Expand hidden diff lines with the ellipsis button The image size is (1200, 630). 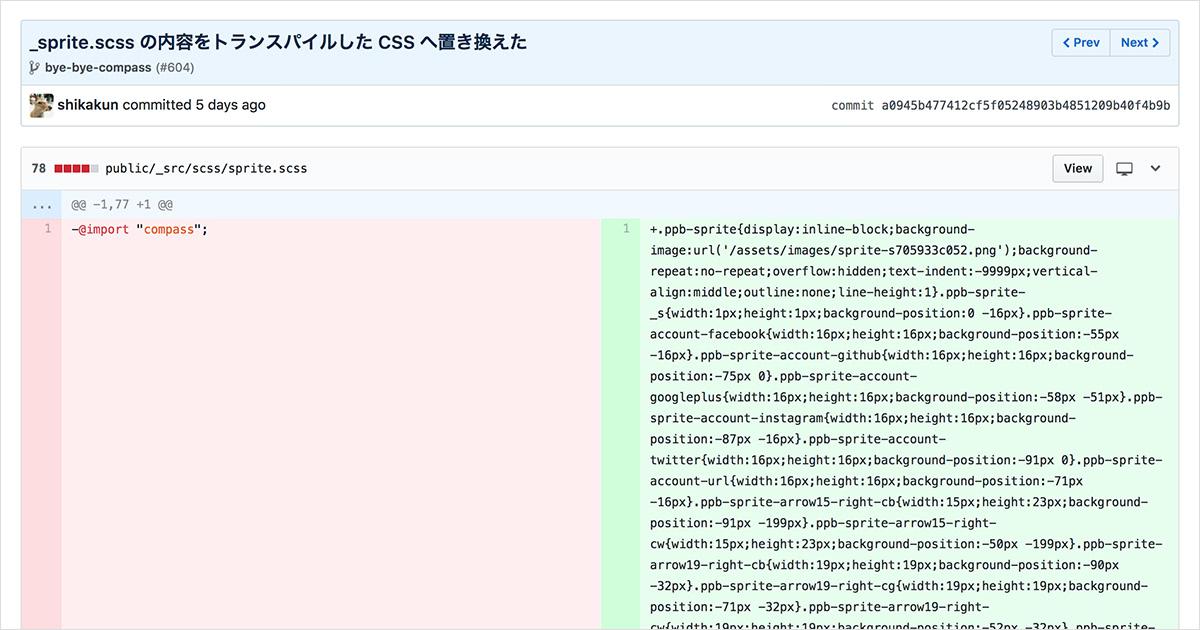(x=42, y=203)
